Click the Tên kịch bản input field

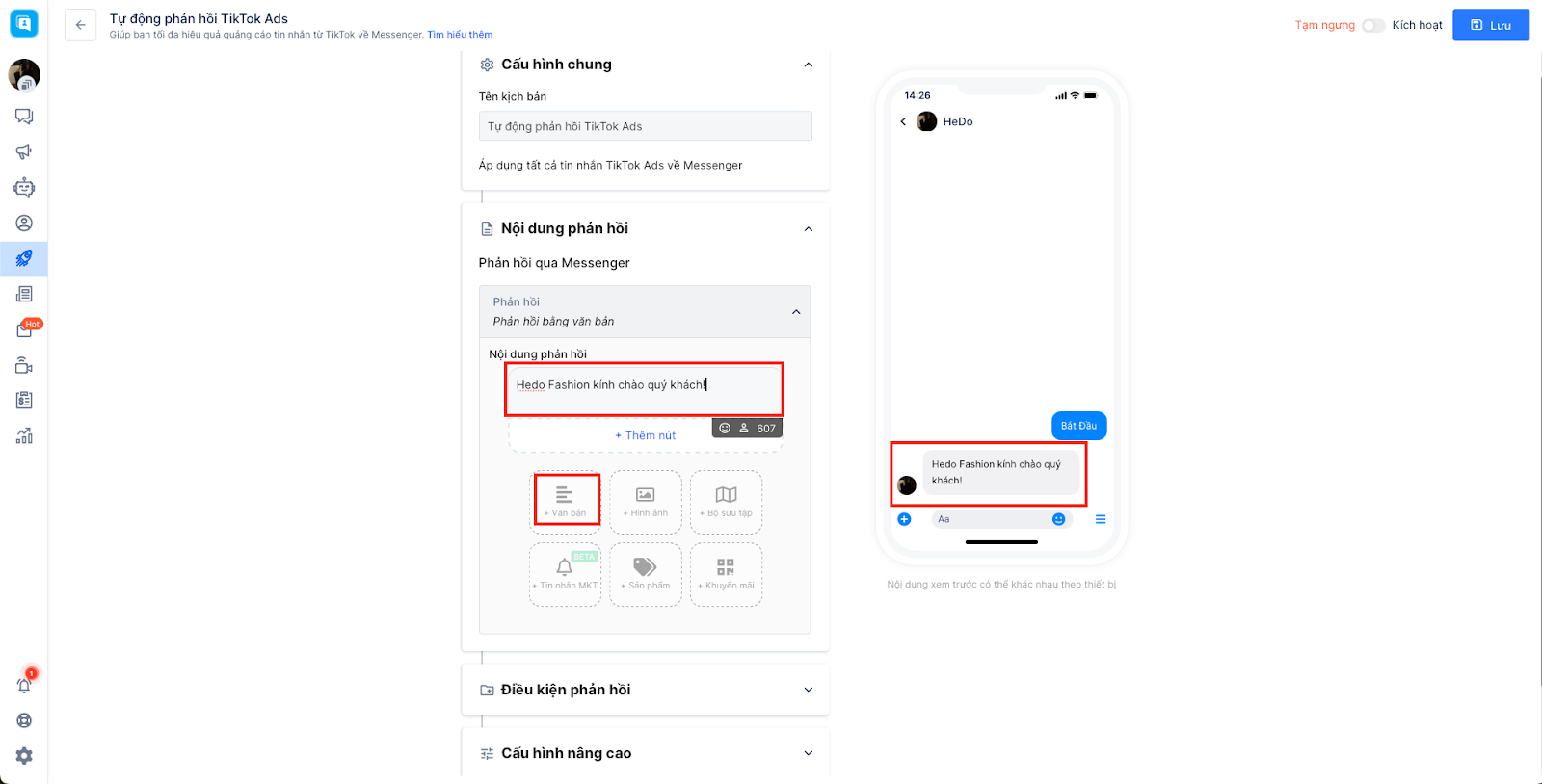pos(645,126)
